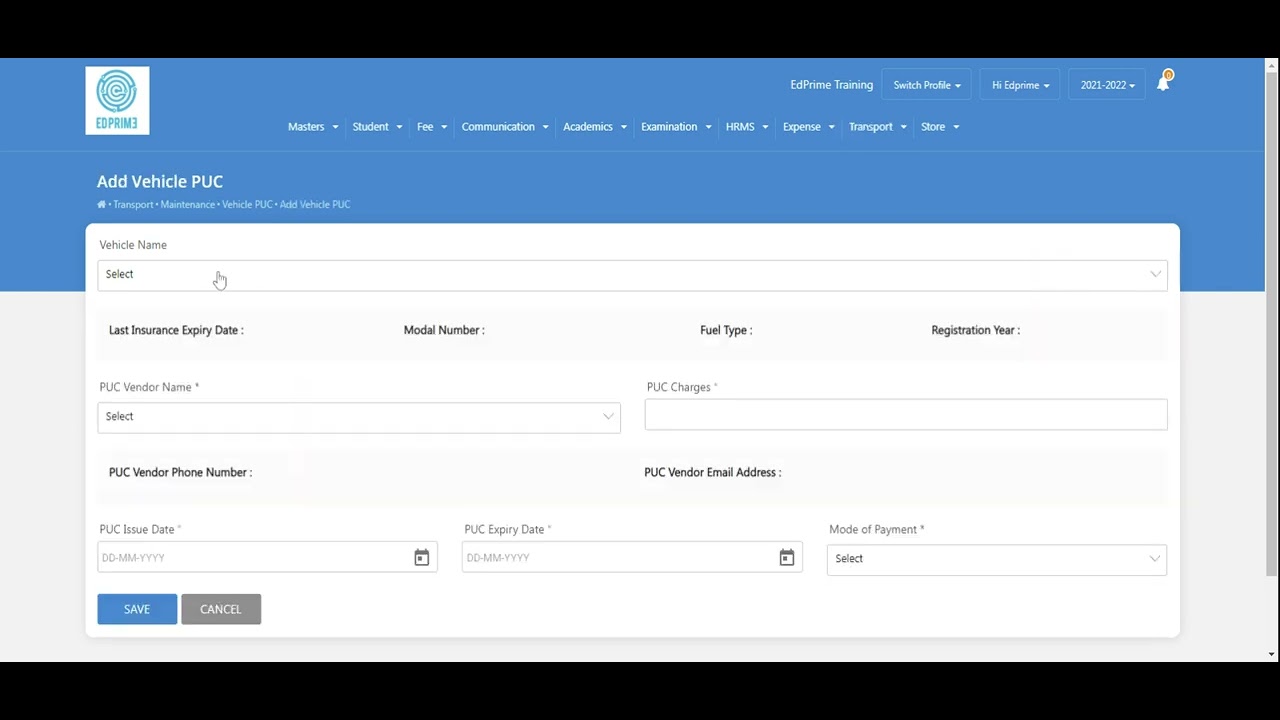Open the Examination menu
1280x720 pixels.
[676, 127]
